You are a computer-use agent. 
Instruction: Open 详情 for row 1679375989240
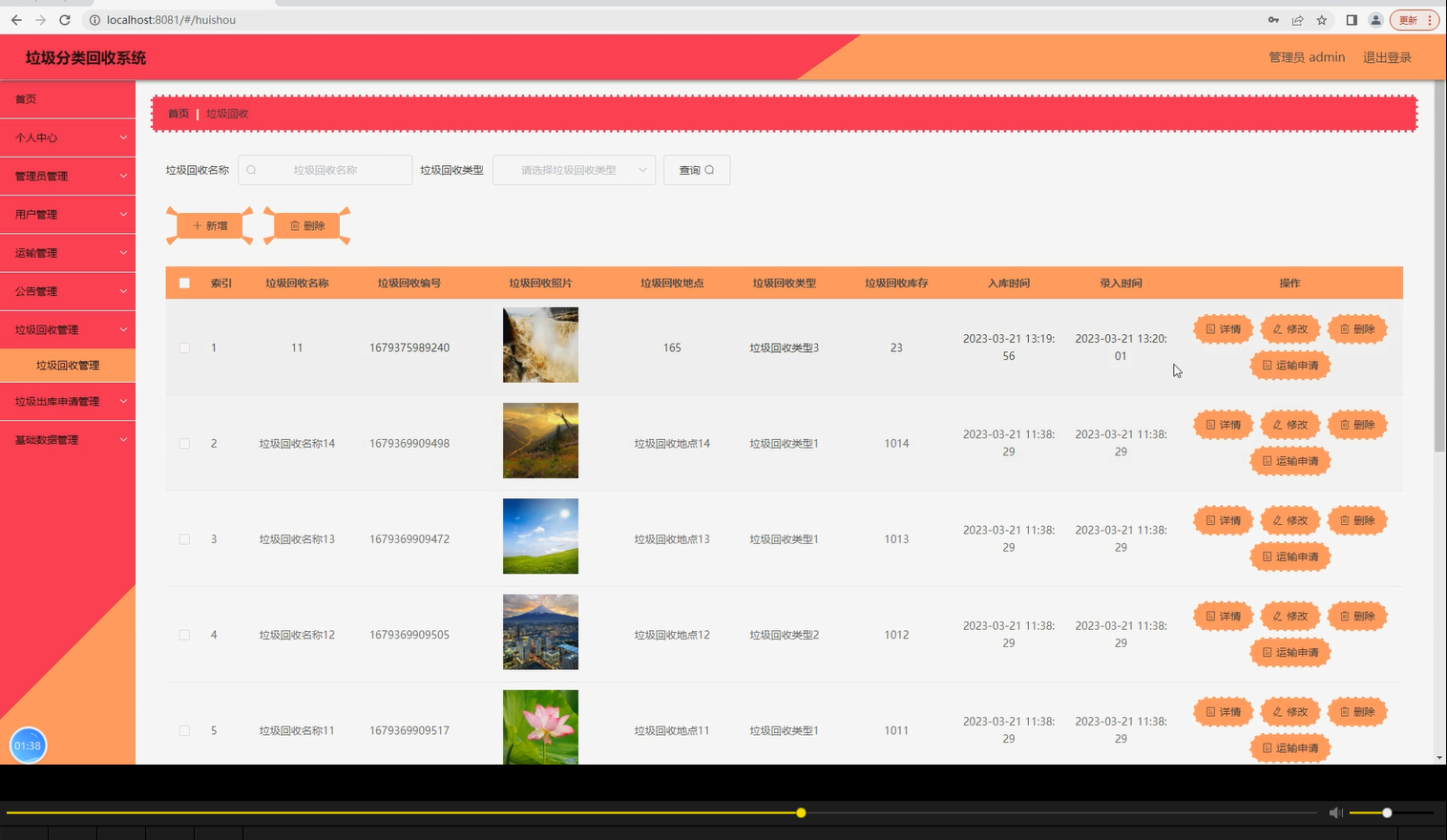1223,329
